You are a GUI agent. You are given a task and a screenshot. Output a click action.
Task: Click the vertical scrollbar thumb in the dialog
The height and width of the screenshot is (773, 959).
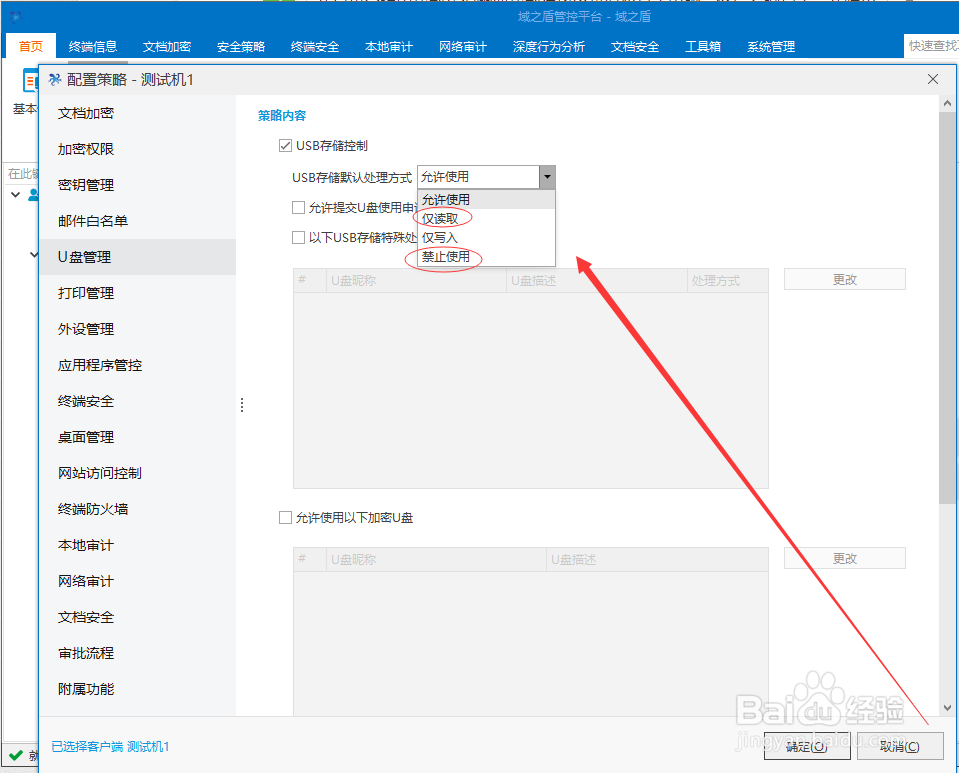coord(947,308)
